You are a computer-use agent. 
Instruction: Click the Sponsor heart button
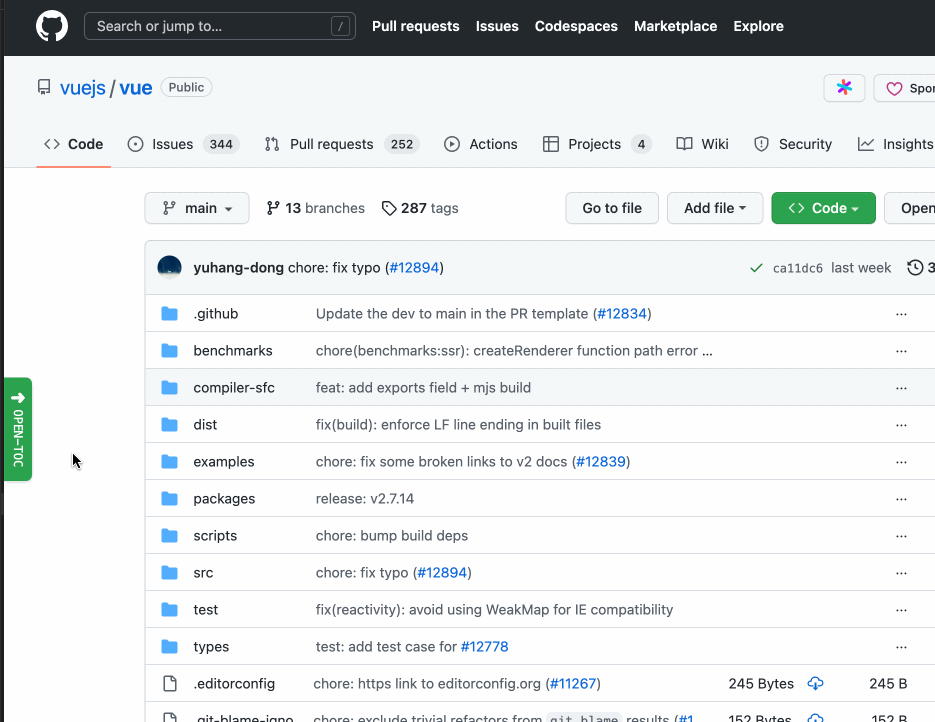[x=904, y=88]
